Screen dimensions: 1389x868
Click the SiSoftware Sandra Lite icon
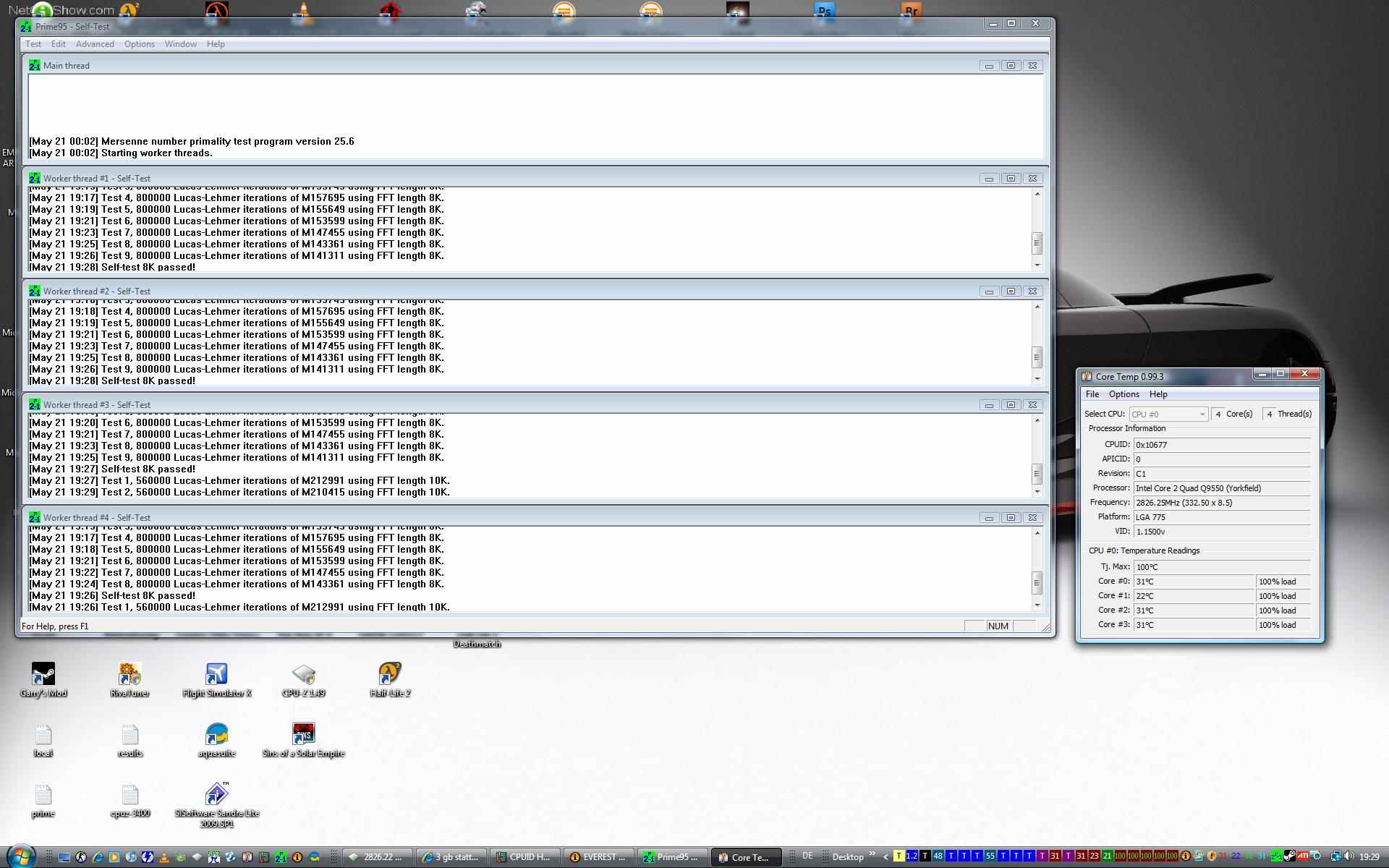[216, 804]
